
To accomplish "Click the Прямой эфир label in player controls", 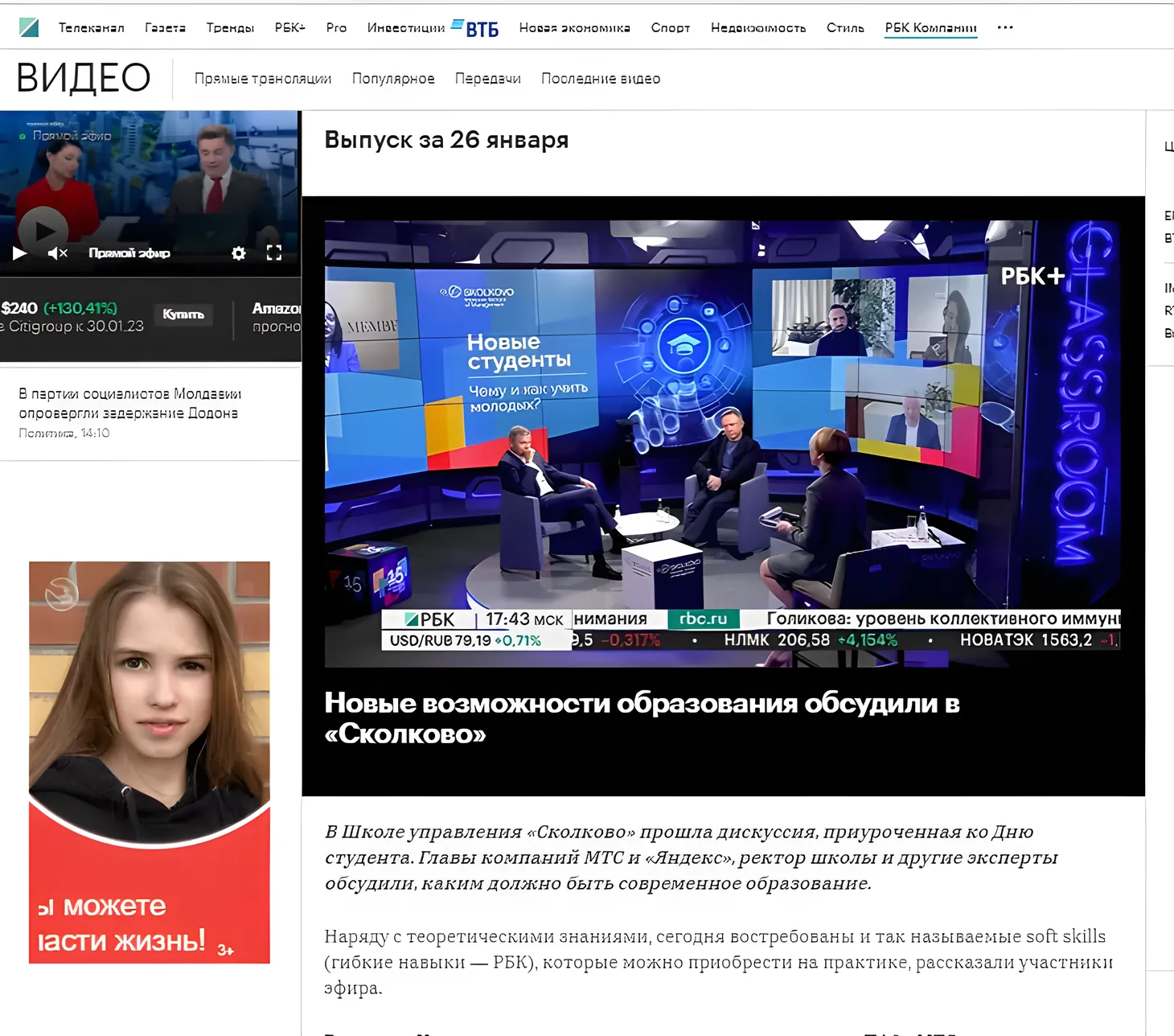I will pyautogui.click(x=129, y=253).
